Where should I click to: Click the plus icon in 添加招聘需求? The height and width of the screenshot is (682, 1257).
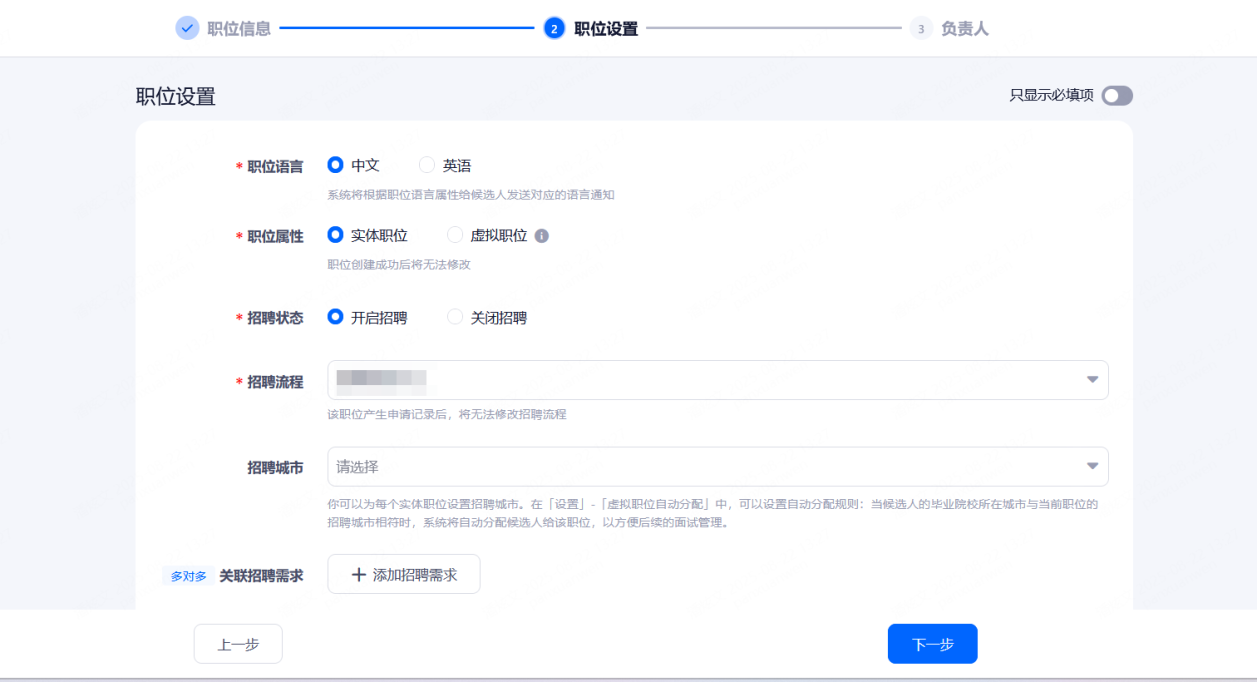pyautogui.click(x=359, y=575)
